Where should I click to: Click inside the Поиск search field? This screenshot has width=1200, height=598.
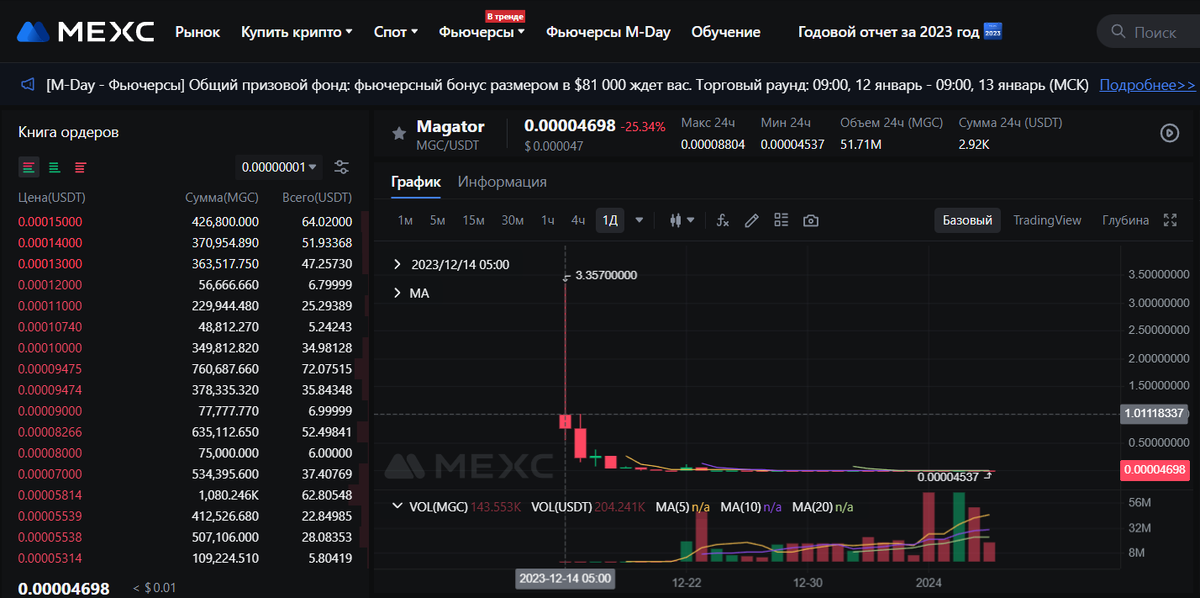1155,32
